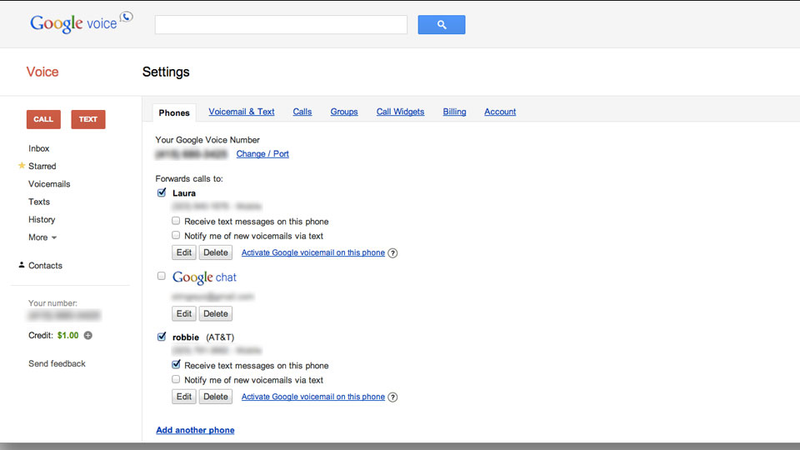Screen dimensions: 800x450
Task: Expand the More menu in sidebar
Action: (42, 237)
